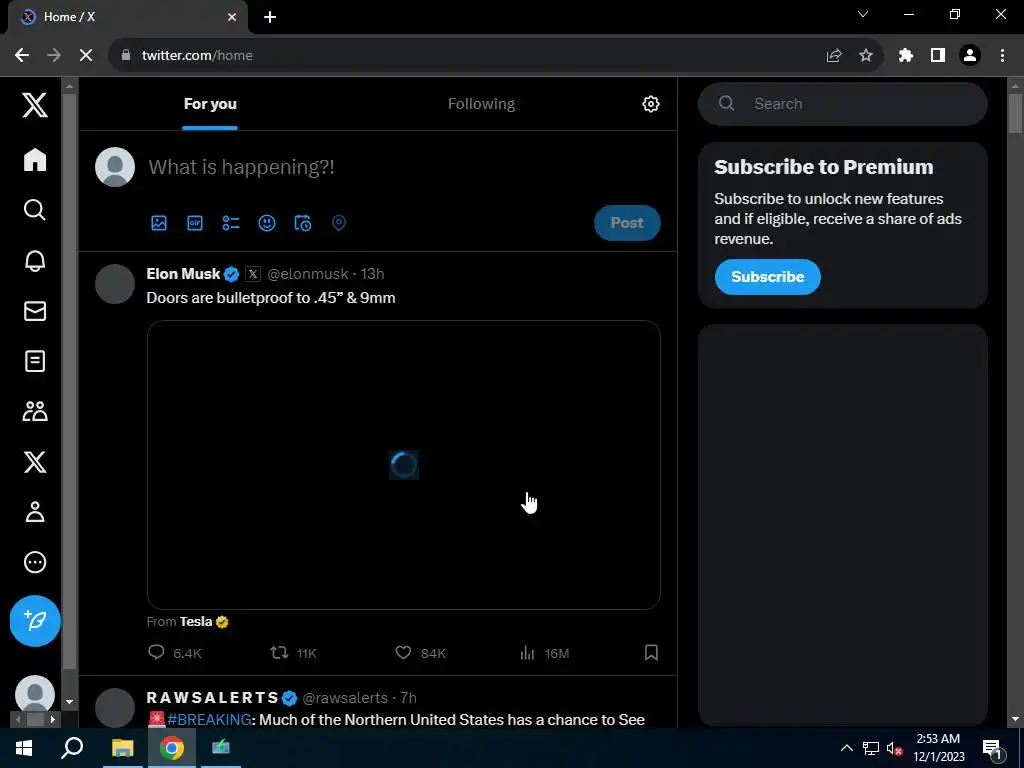Switch to Following tab

[x=481, y=104]
